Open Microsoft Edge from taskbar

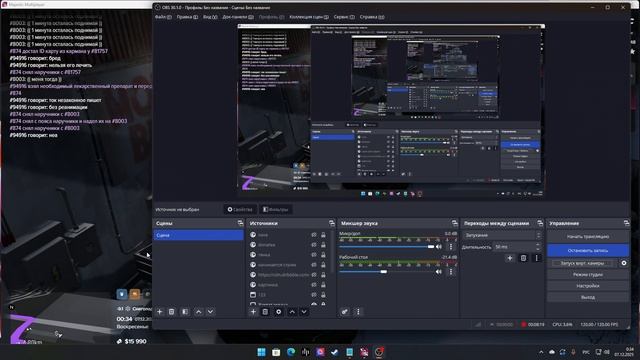[291, 352]
